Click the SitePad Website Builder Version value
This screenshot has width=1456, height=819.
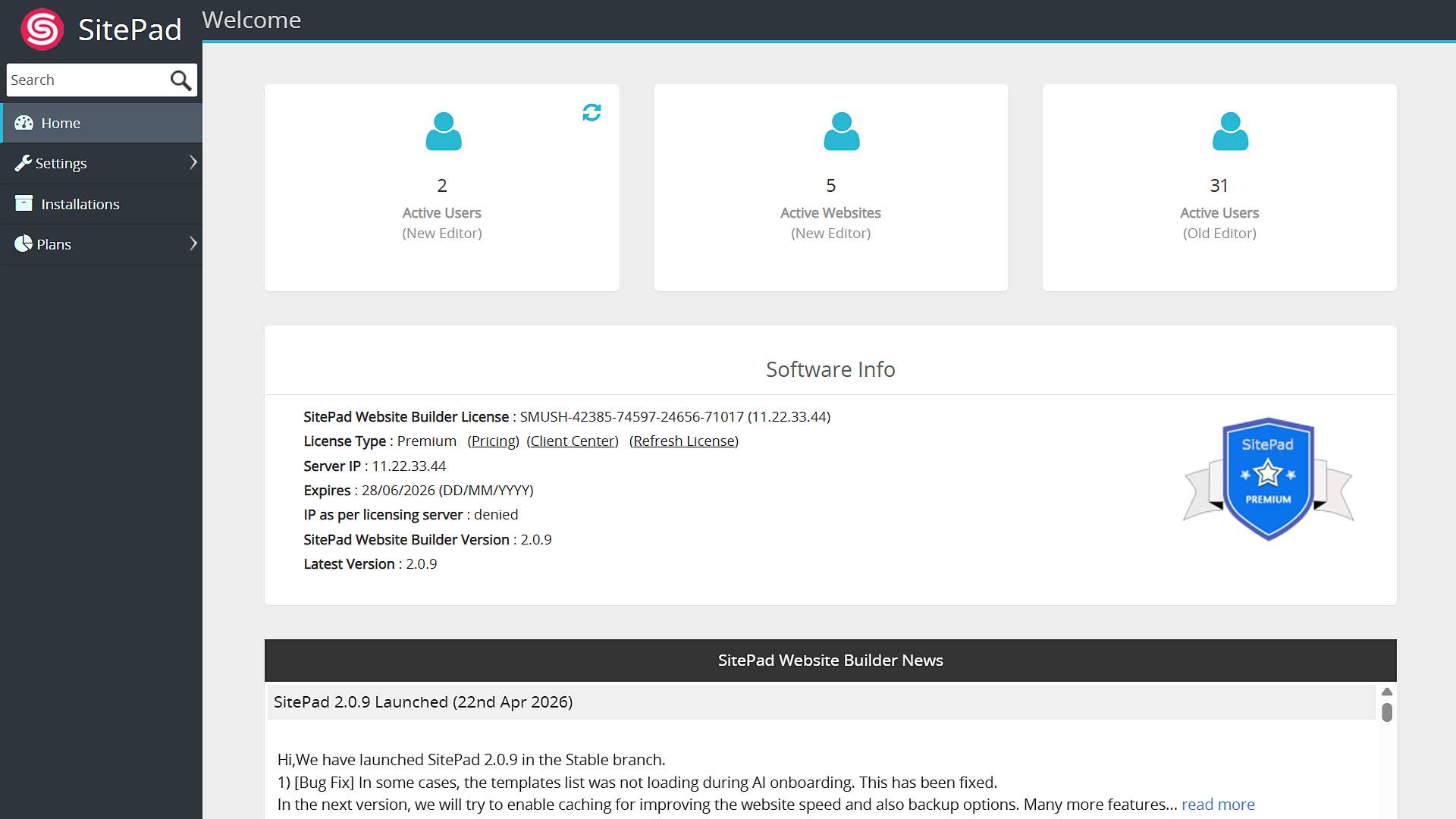[536, 540]
